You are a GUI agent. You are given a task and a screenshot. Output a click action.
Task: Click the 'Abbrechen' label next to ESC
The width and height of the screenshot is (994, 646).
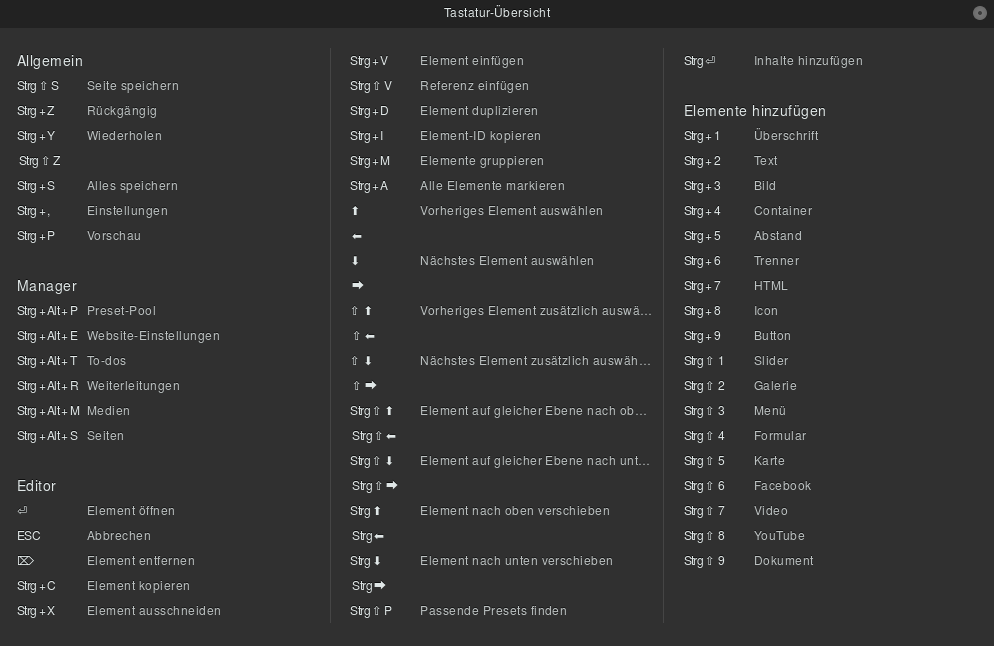(119, 536)
